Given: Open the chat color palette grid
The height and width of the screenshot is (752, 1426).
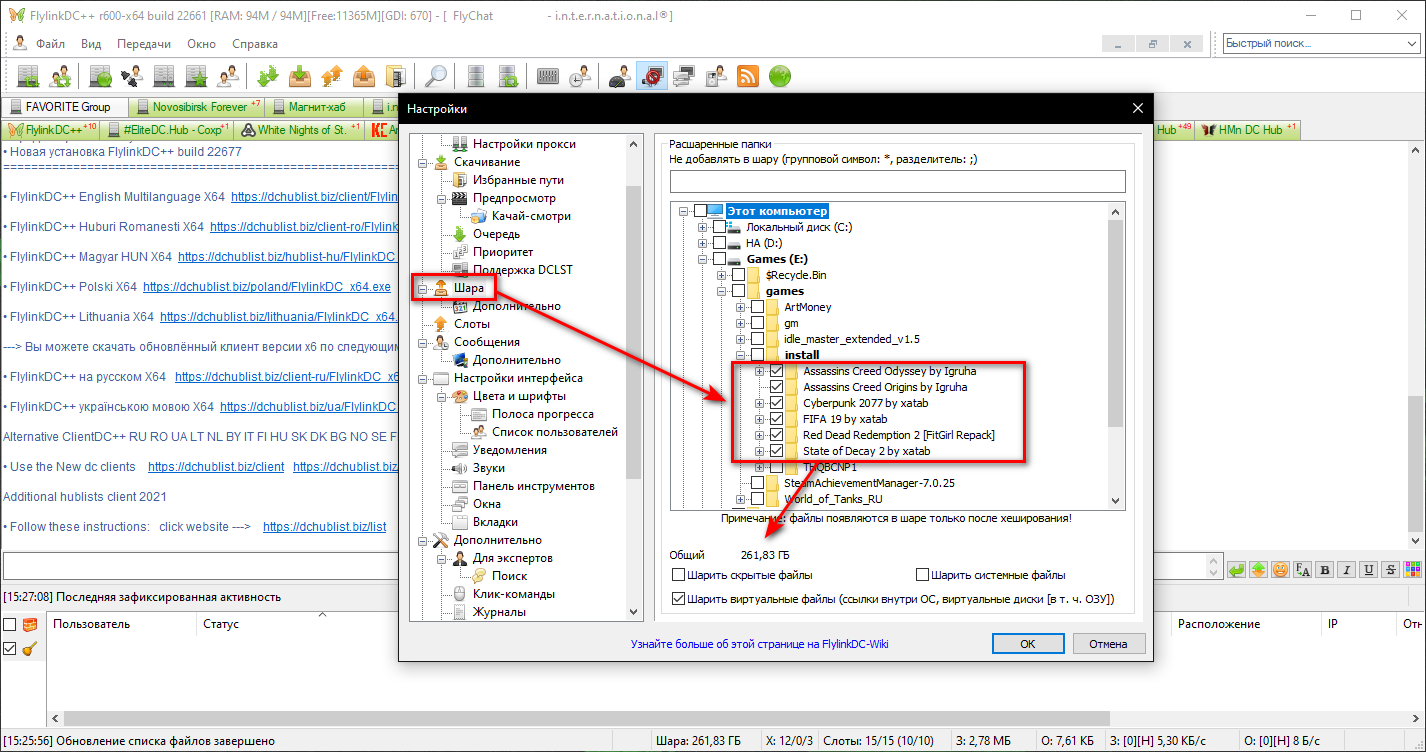Looking at the screenshot, I should 1412,569.
